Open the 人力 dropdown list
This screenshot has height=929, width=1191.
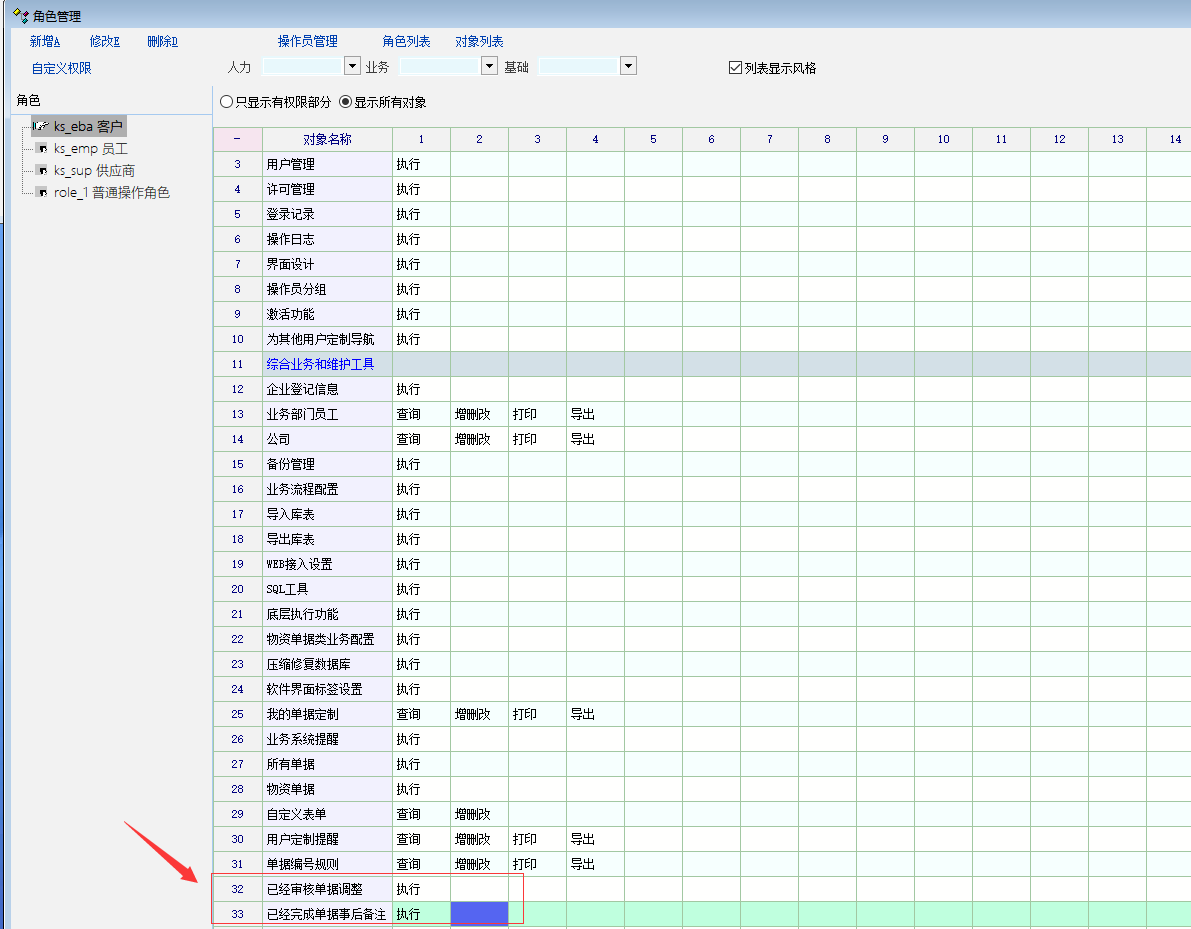click(352, 66)
